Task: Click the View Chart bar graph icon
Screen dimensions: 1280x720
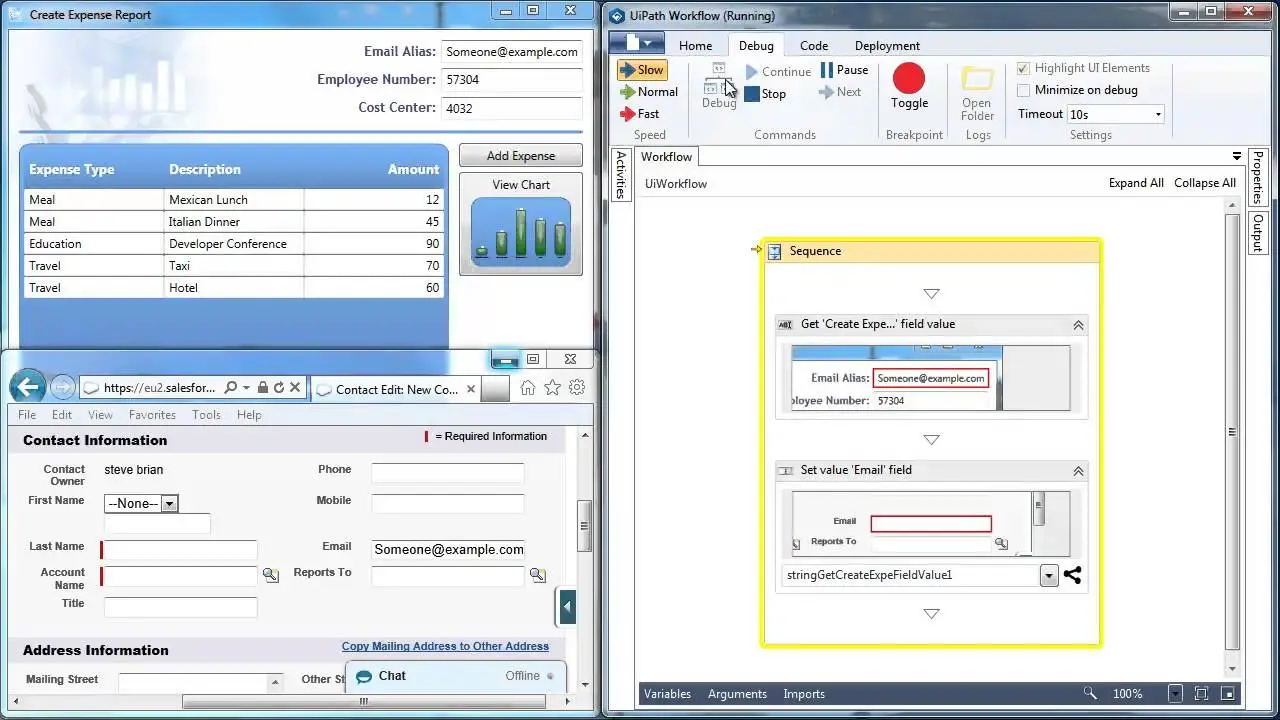Action: pos(521,232)
